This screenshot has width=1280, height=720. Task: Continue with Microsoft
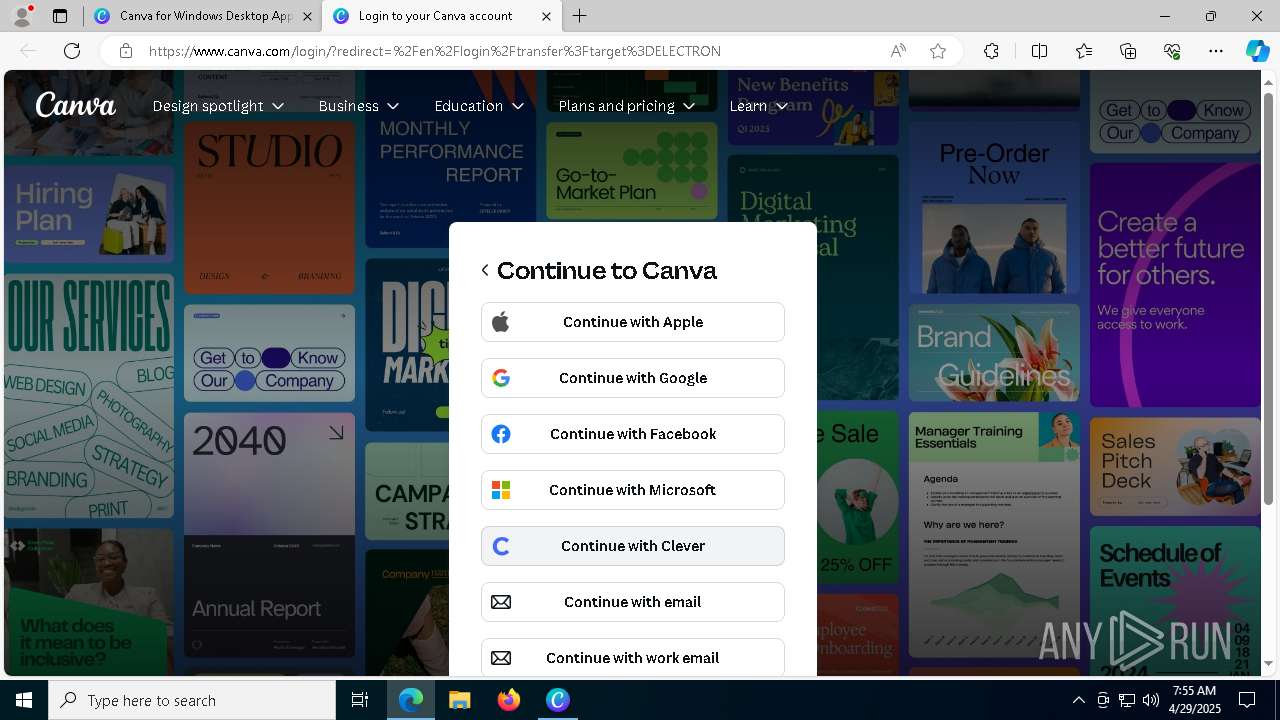point(633,490)
